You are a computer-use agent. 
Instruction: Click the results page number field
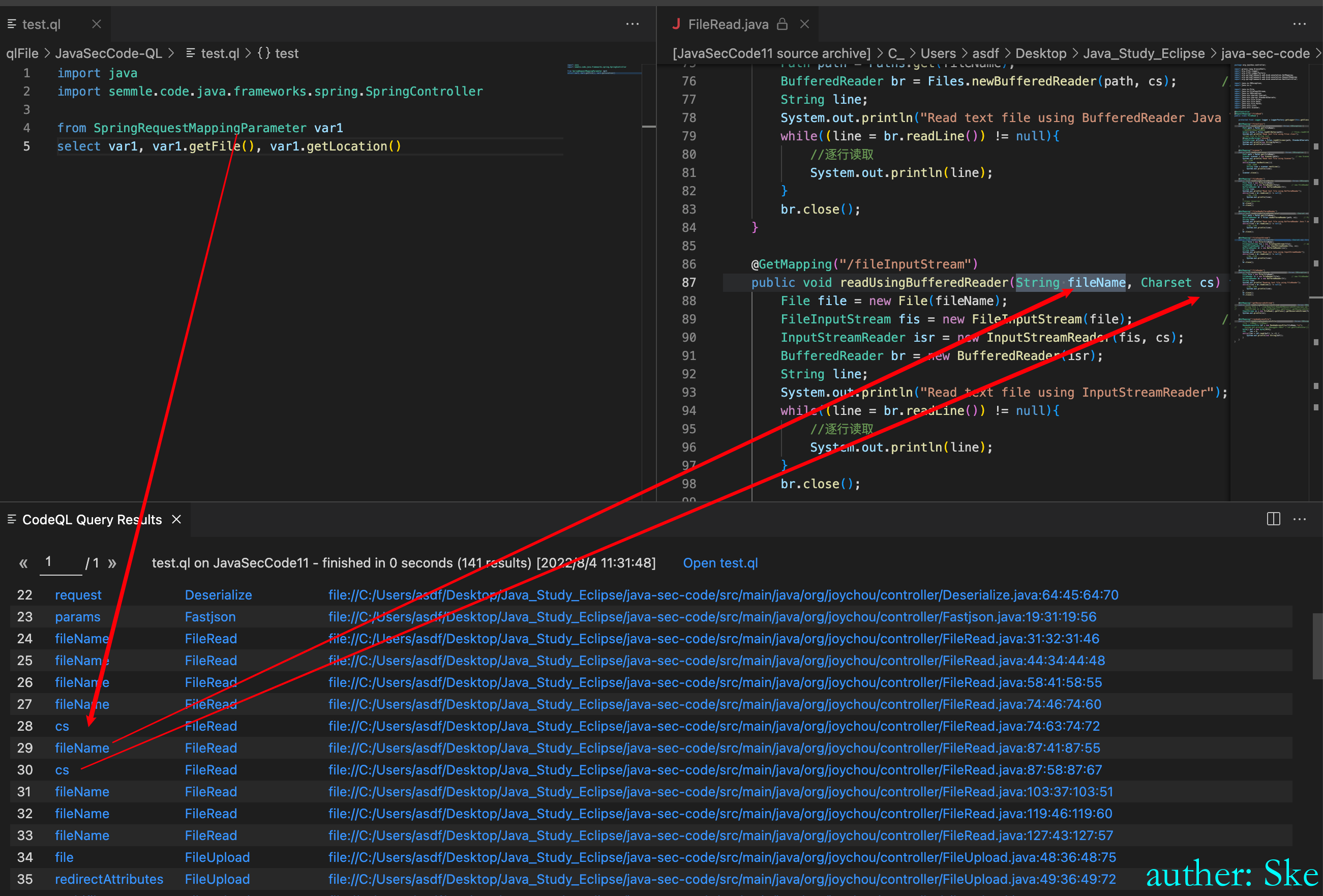(x=61, y=562)
